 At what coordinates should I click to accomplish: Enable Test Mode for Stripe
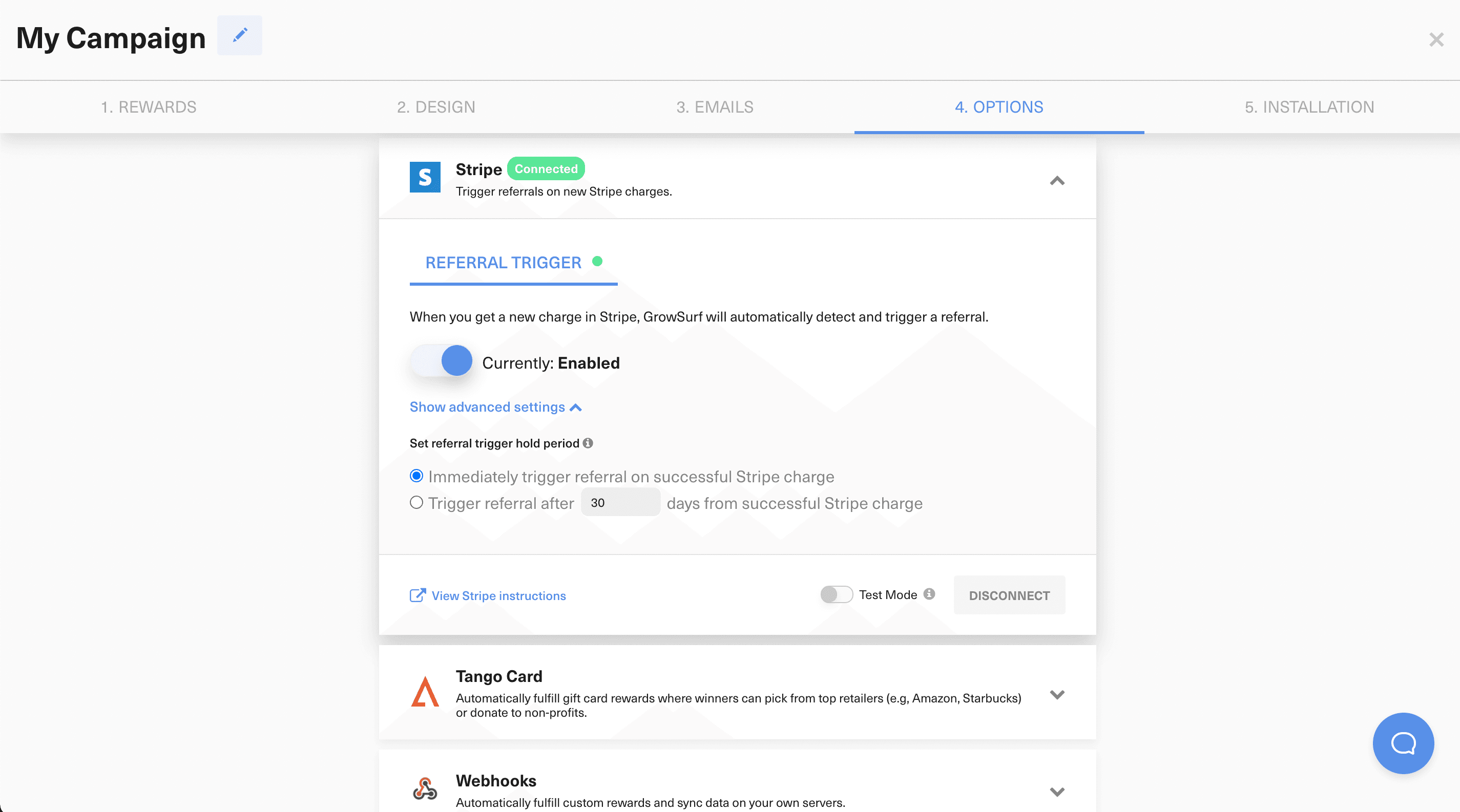click(x=836, y=594)
